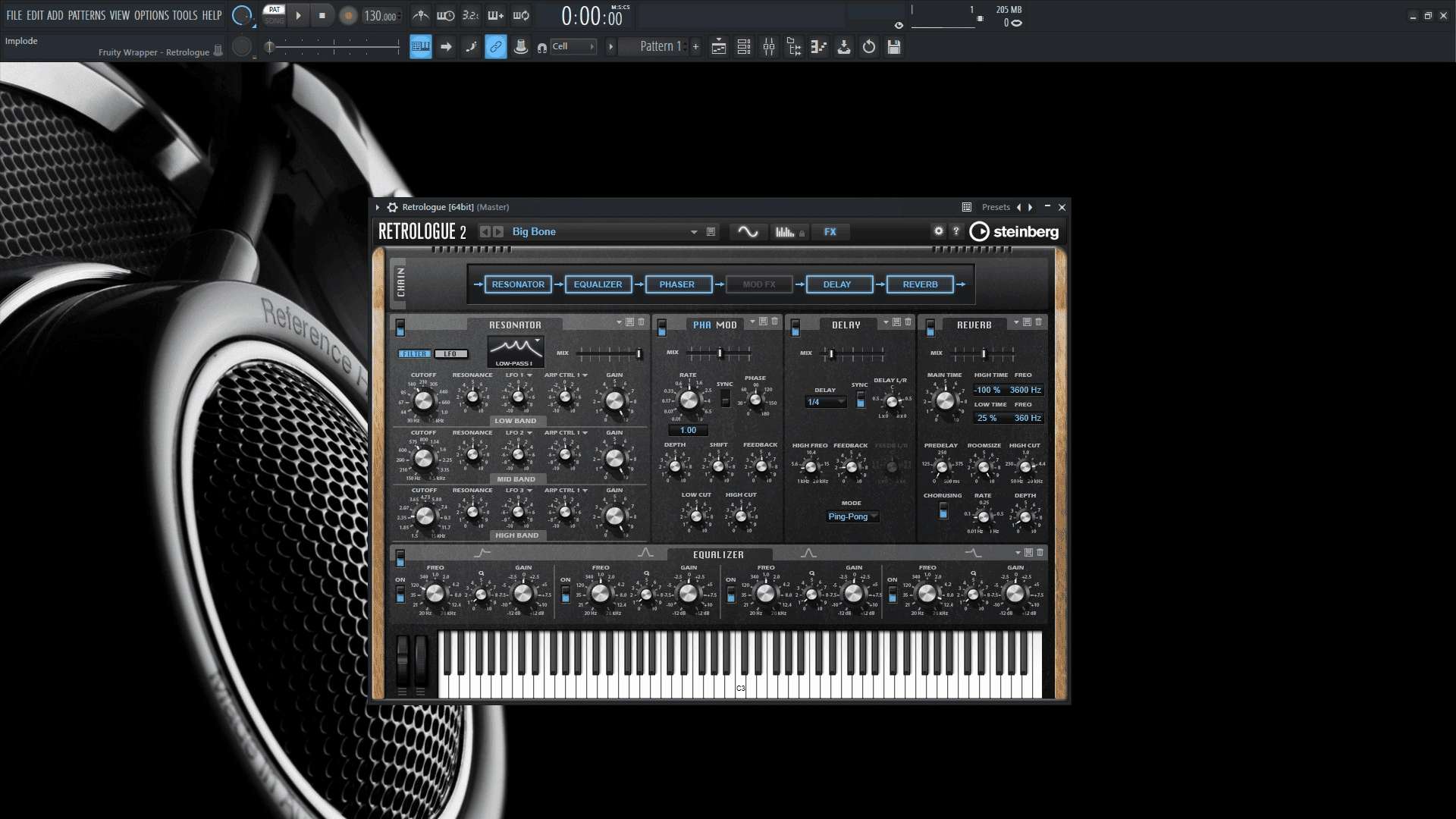Click the auto-scrolling arrow icon
Viewport: 1456px width, 819px height.
[x=446, y=47]
